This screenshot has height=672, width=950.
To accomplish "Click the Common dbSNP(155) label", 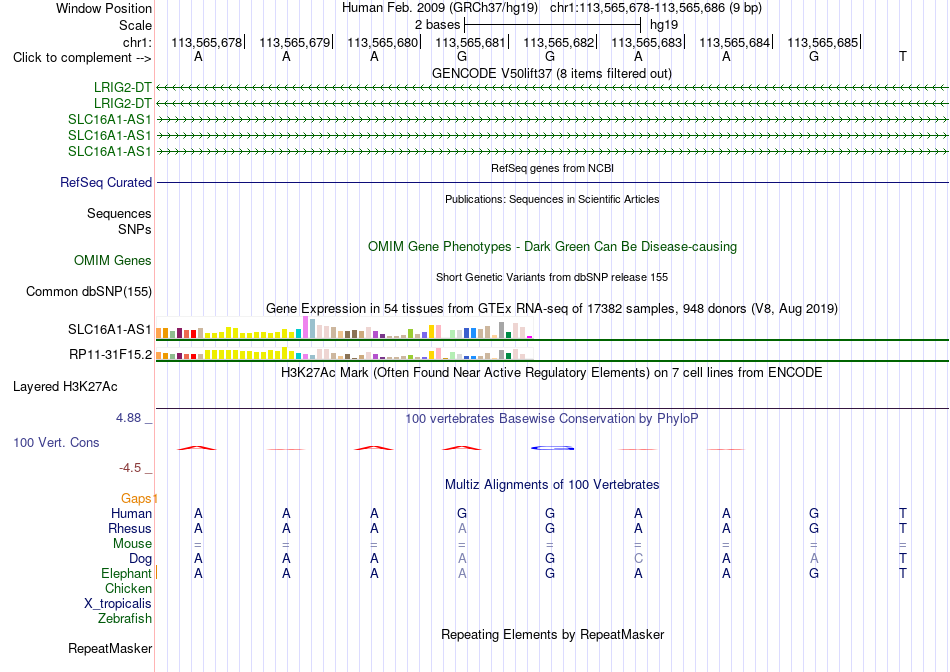I will pos(88,291).
